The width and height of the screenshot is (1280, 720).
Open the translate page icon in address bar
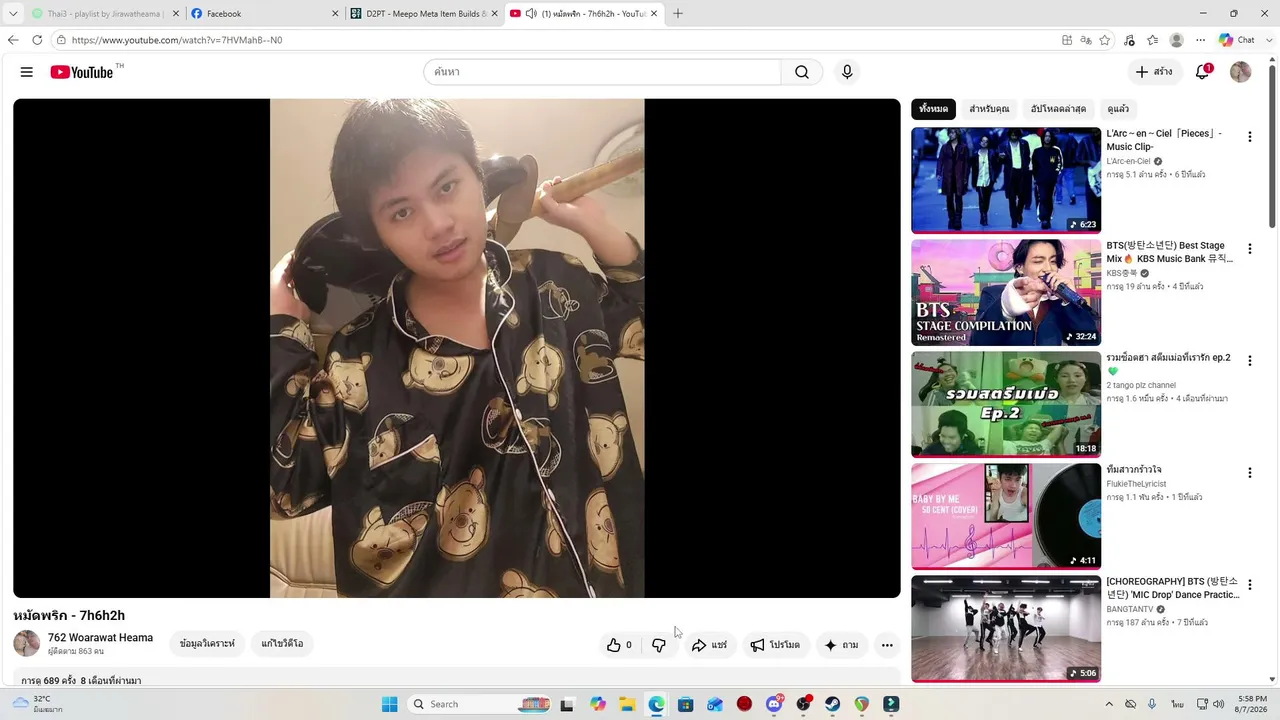click(1086, 40)
